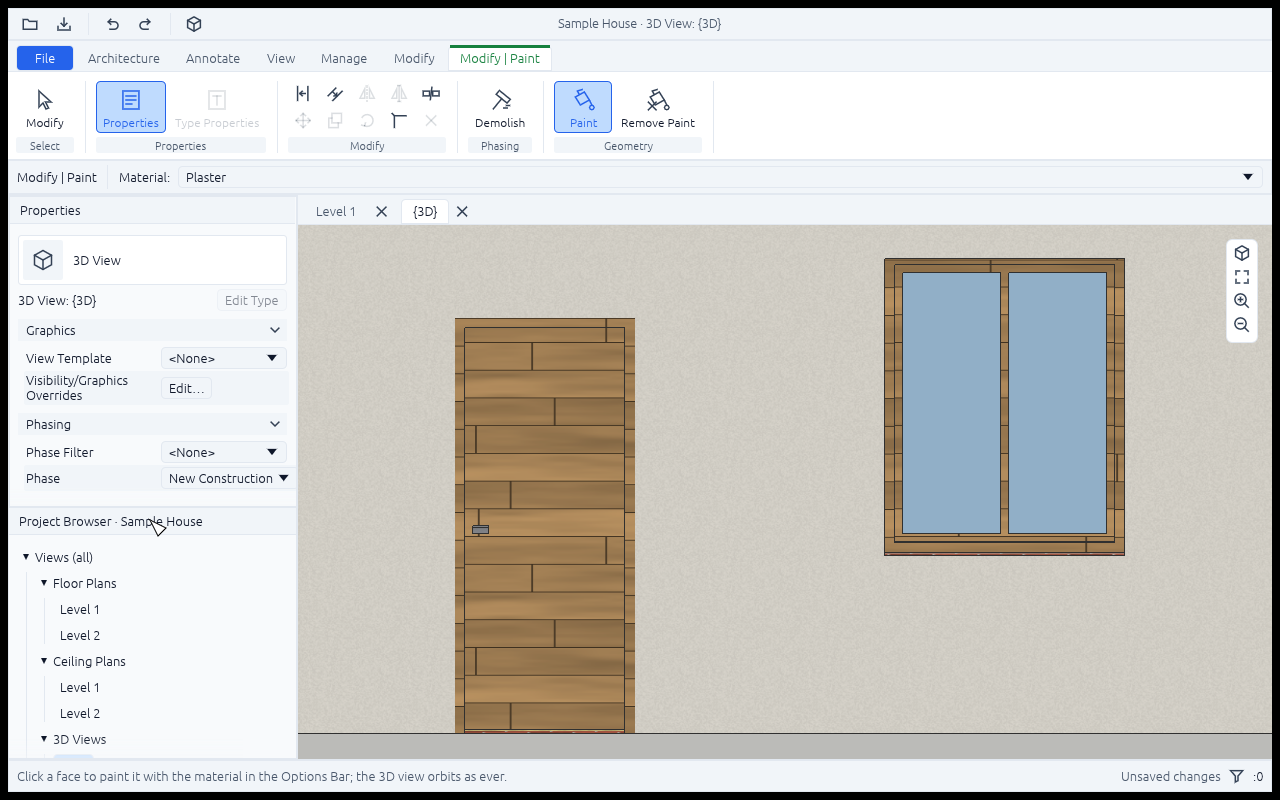1280x800 pixels.
Task: Open the view cube in the 3D viewport
Action: point(1242,253)
